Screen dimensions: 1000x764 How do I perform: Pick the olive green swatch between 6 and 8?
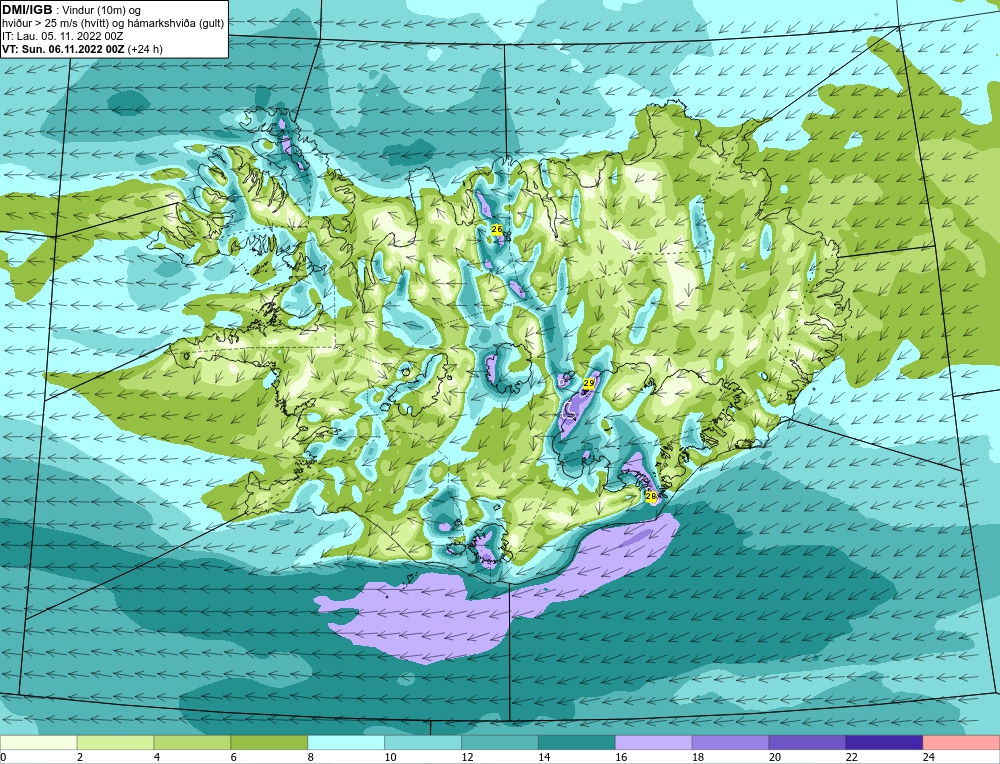pyautogui.click(x=269, y=743)
